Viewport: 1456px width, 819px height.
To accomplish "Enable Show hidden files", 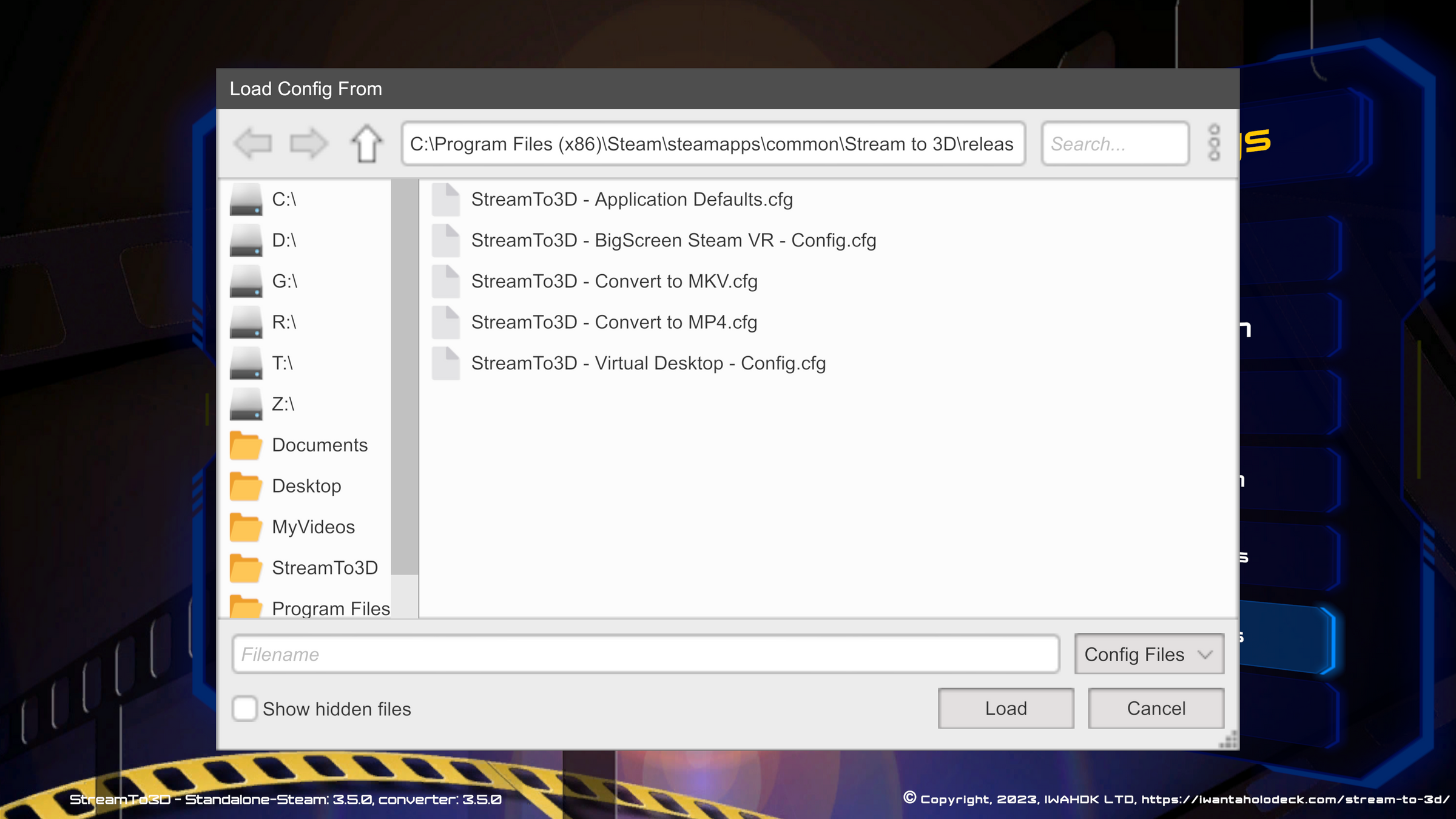I will [244, 709].
